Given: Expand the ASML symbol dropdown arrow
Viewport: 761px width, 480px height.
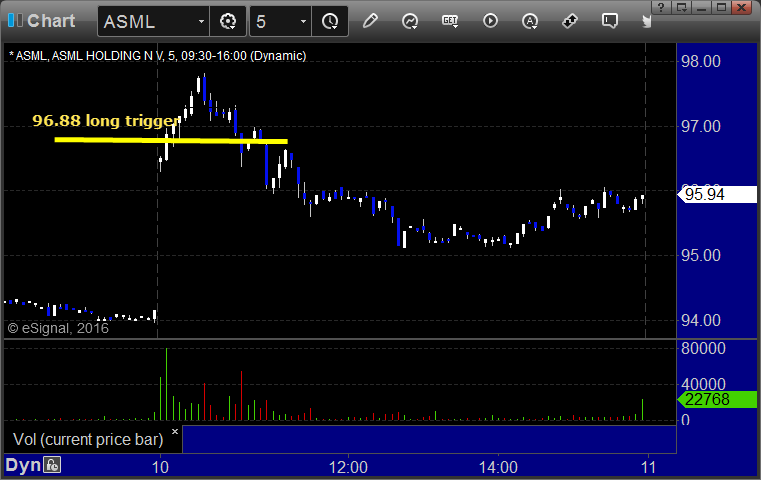Looking at the screenshot, I should (x=201, y=22).
